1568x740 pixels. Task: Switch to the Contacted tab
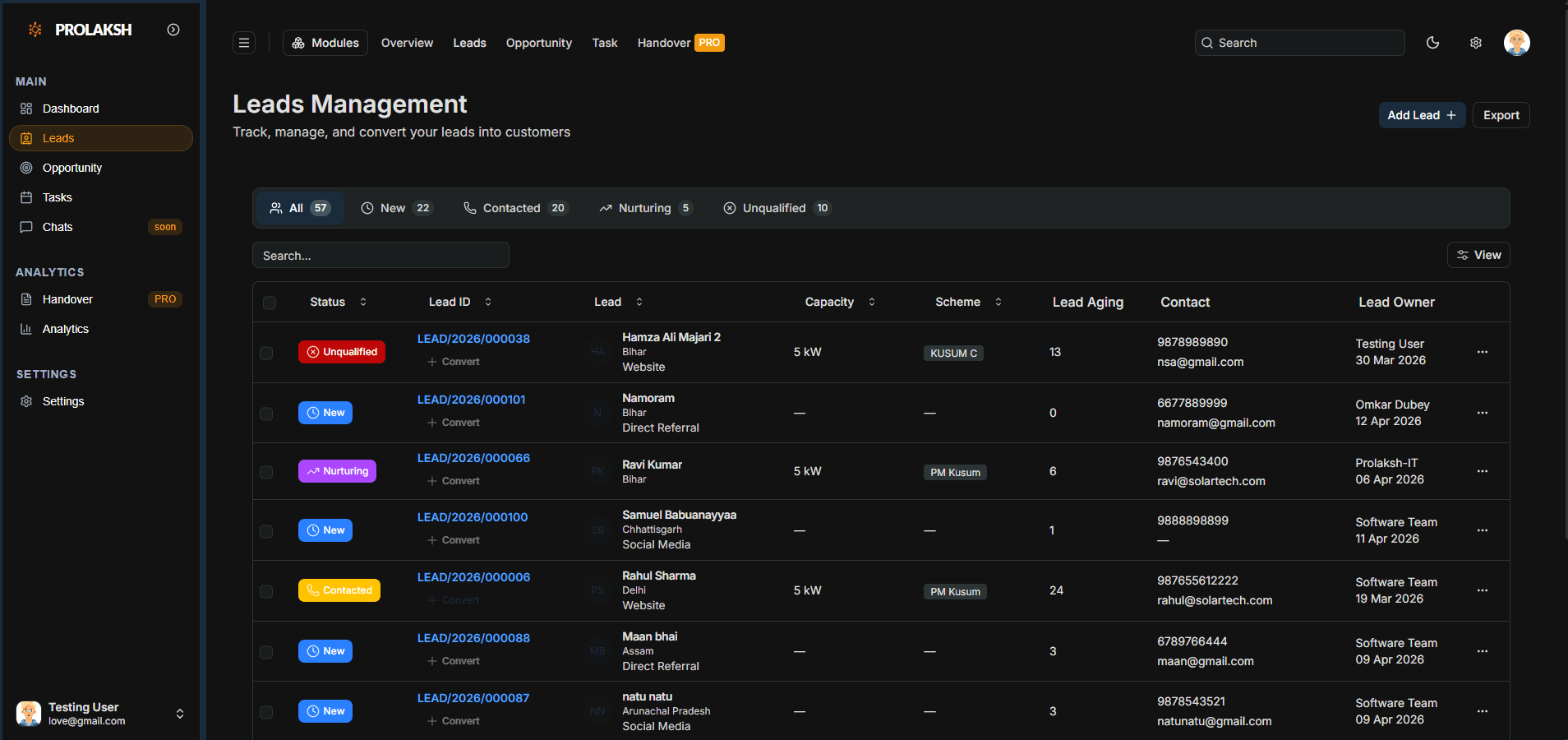point(515,208)
